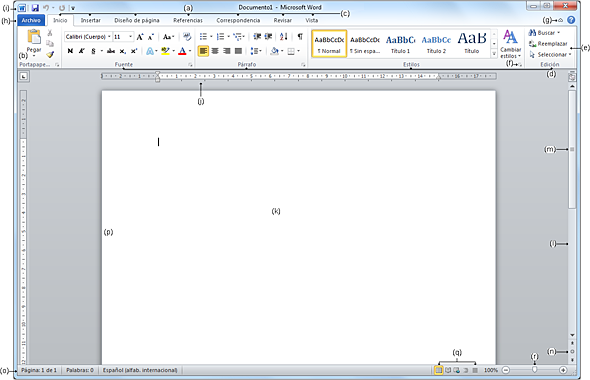This screenshot has width=590, height=380.
Task: Toggle center text alignment
Action: coord(215,51)
